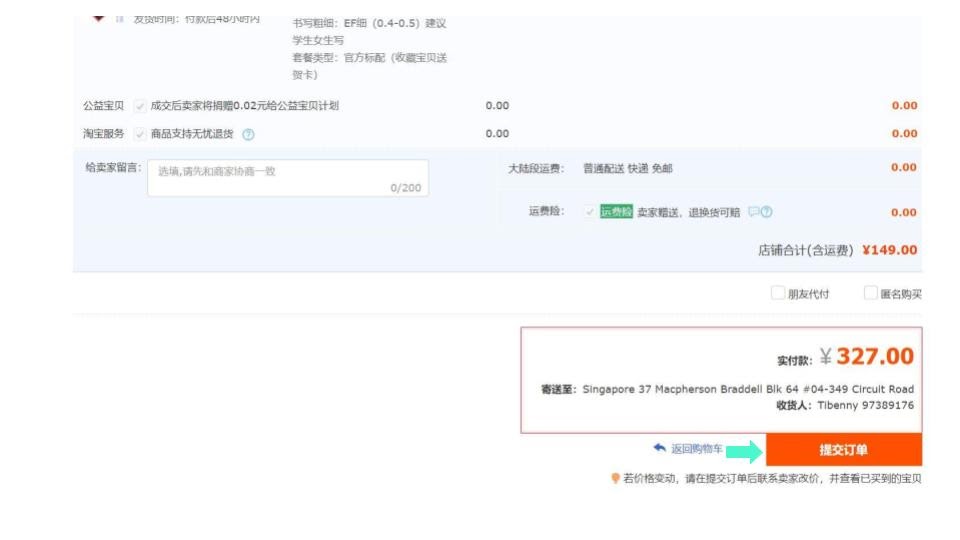Click the chat bubble icon after 退换货可赔
The height and width of the screenshot is (540, 960).
754,212
